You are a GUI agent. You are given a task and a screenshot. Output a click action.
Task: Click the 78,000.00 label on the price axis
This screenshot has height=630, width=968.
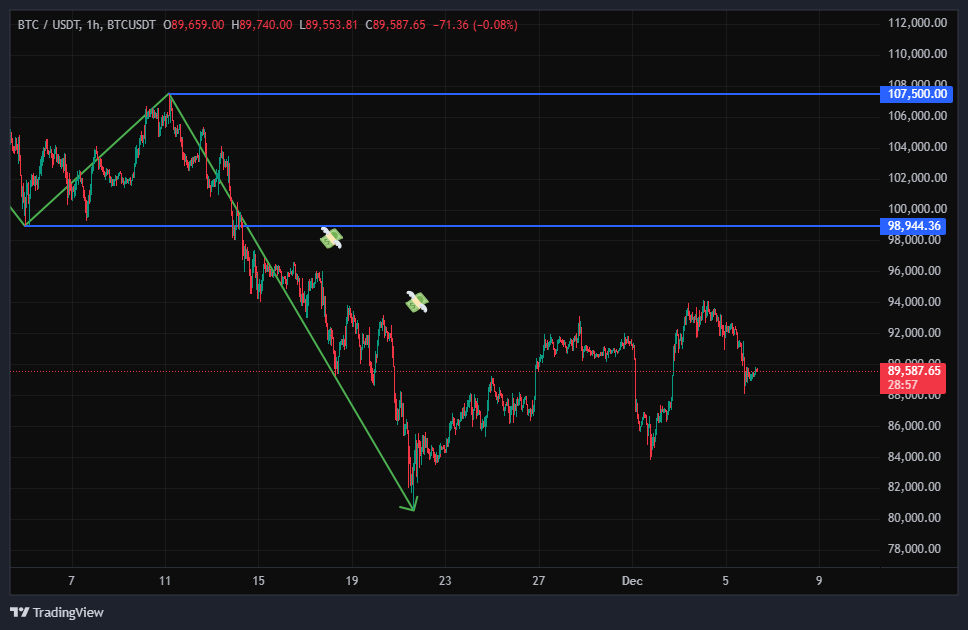[x=917, y=549]
